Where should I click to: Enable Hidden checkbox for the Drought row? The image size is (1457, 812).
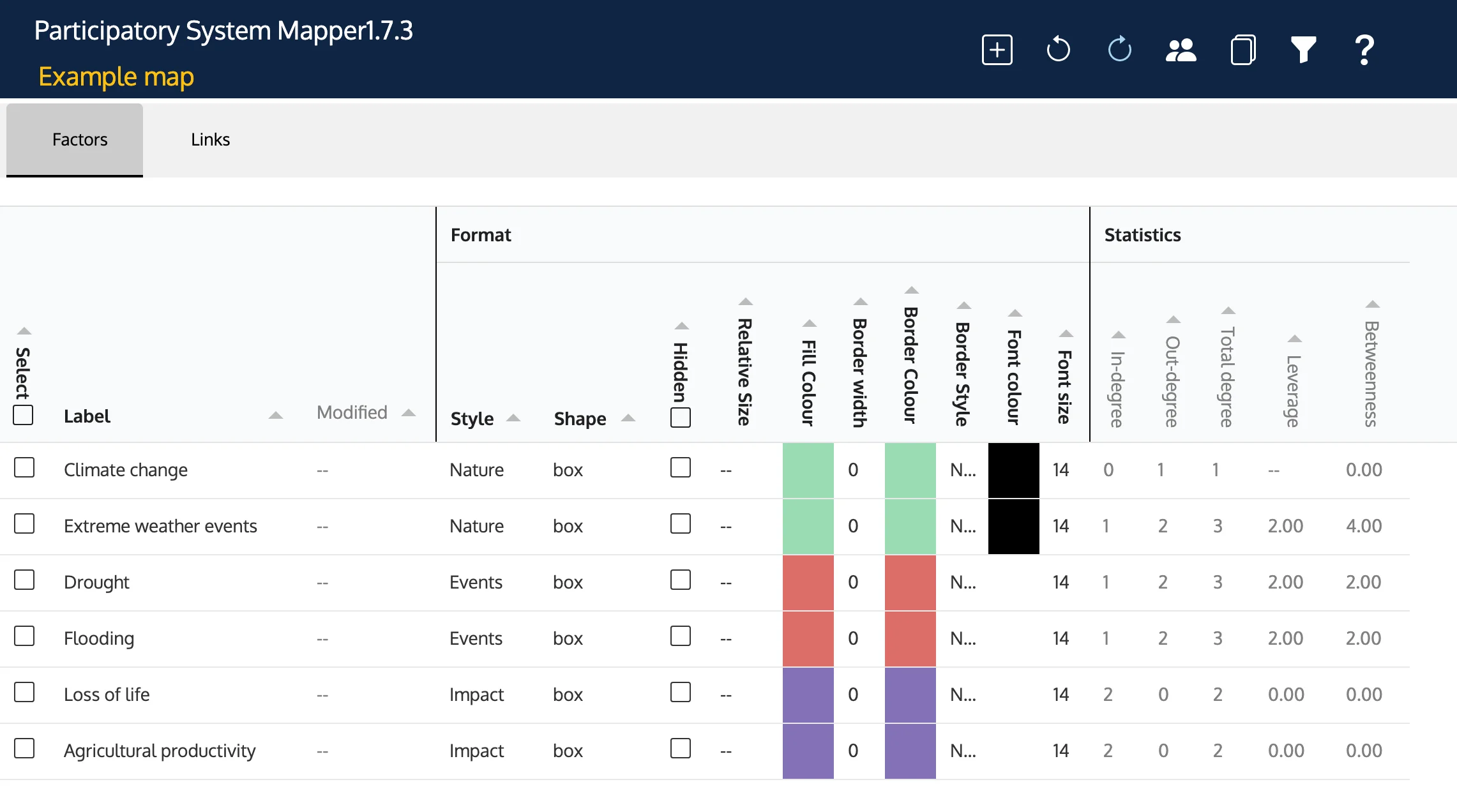(681, 580)
